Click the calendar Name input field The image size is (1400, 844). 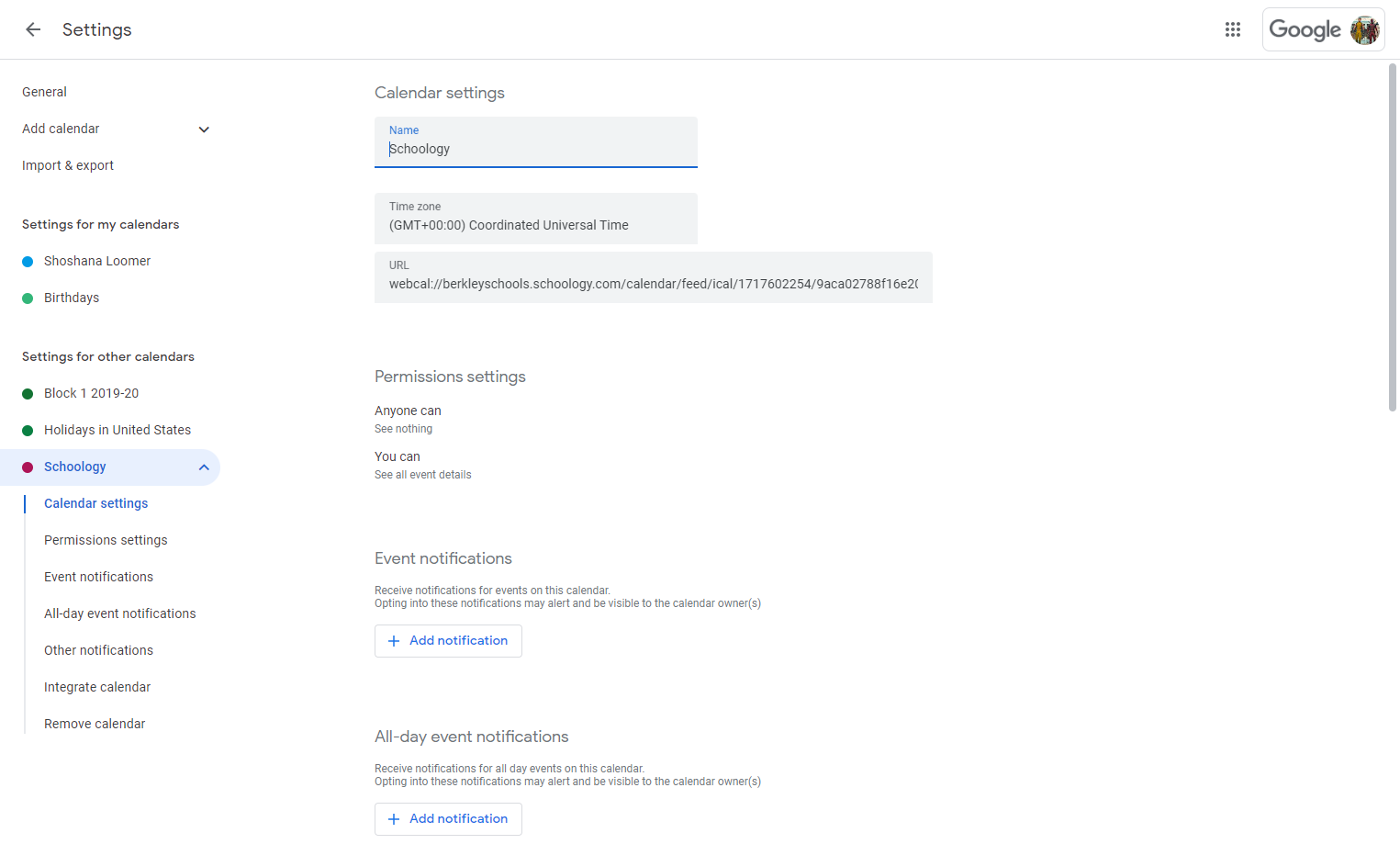[x=536, y=142]
